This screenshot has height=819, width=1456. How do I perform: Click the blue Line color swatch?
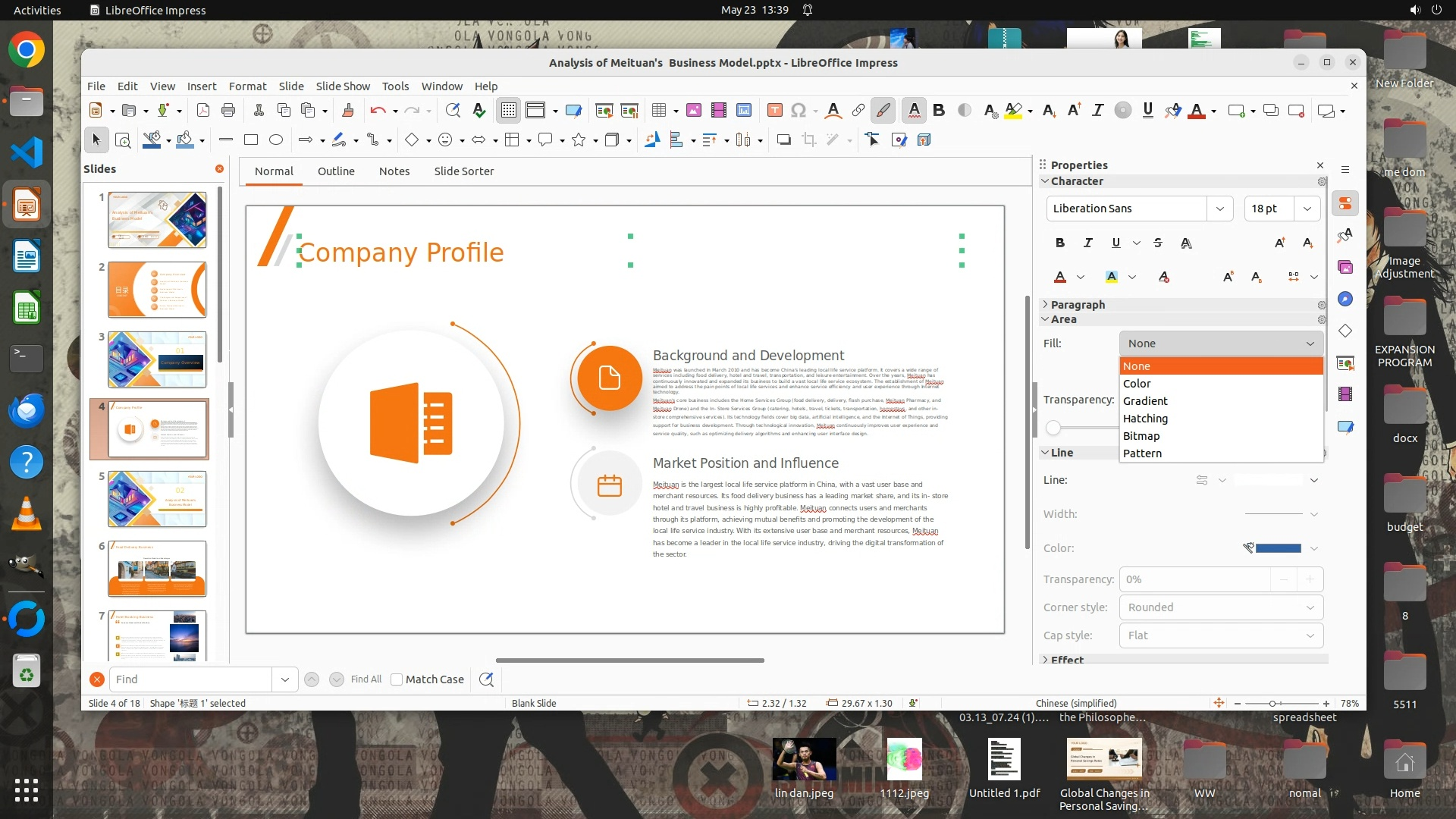coord(1278,548)
